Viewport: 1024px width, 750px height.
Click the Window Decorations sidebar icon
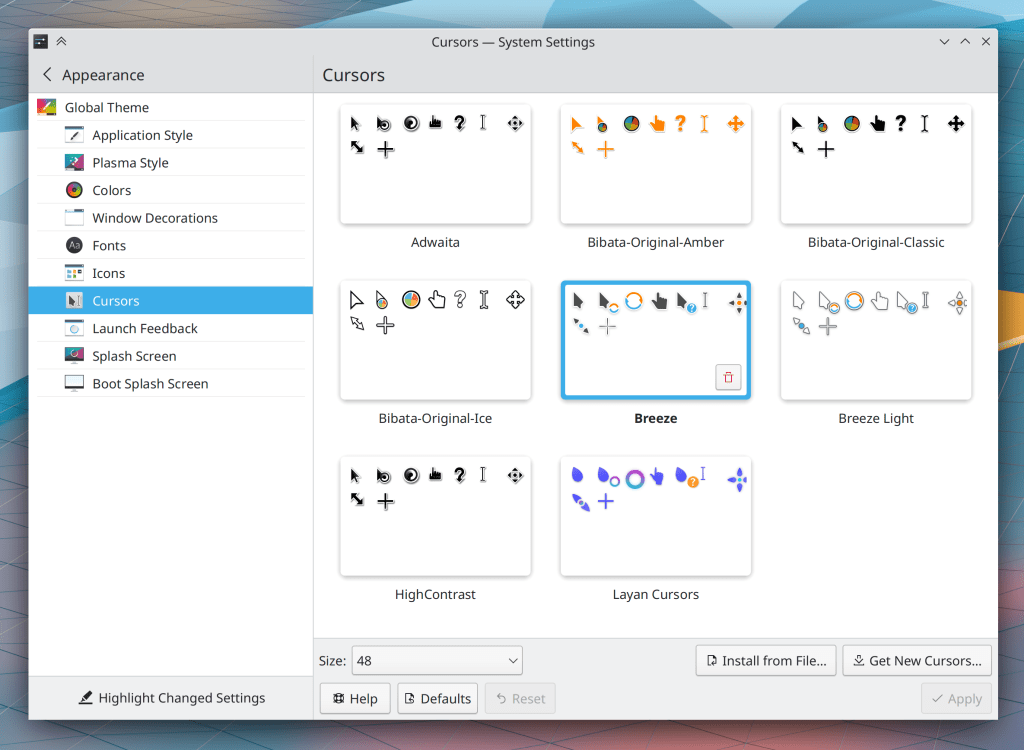click(74, 218)
